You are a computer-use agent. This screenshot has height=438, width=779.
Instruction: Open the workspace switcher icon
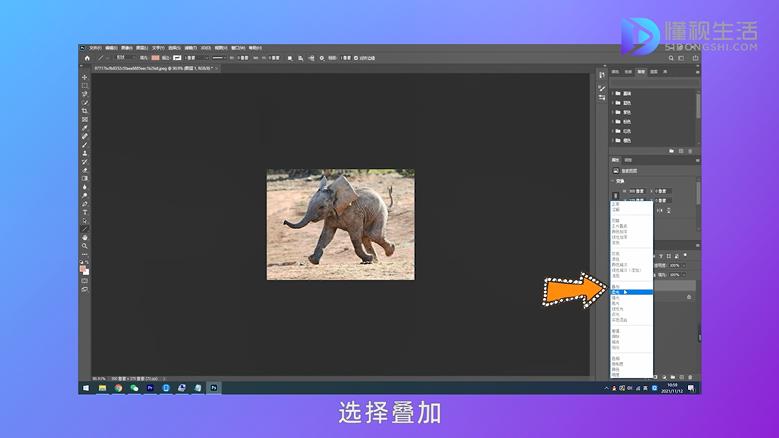[x=681, y=58]
